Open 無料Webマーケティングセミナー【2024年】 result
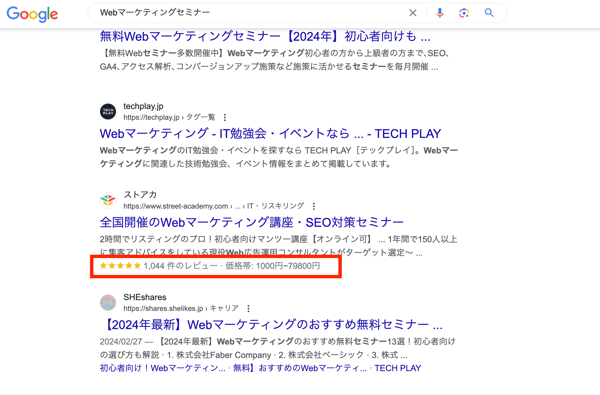The height and width of the screenshot is (395, 600). tap(265, 36)
